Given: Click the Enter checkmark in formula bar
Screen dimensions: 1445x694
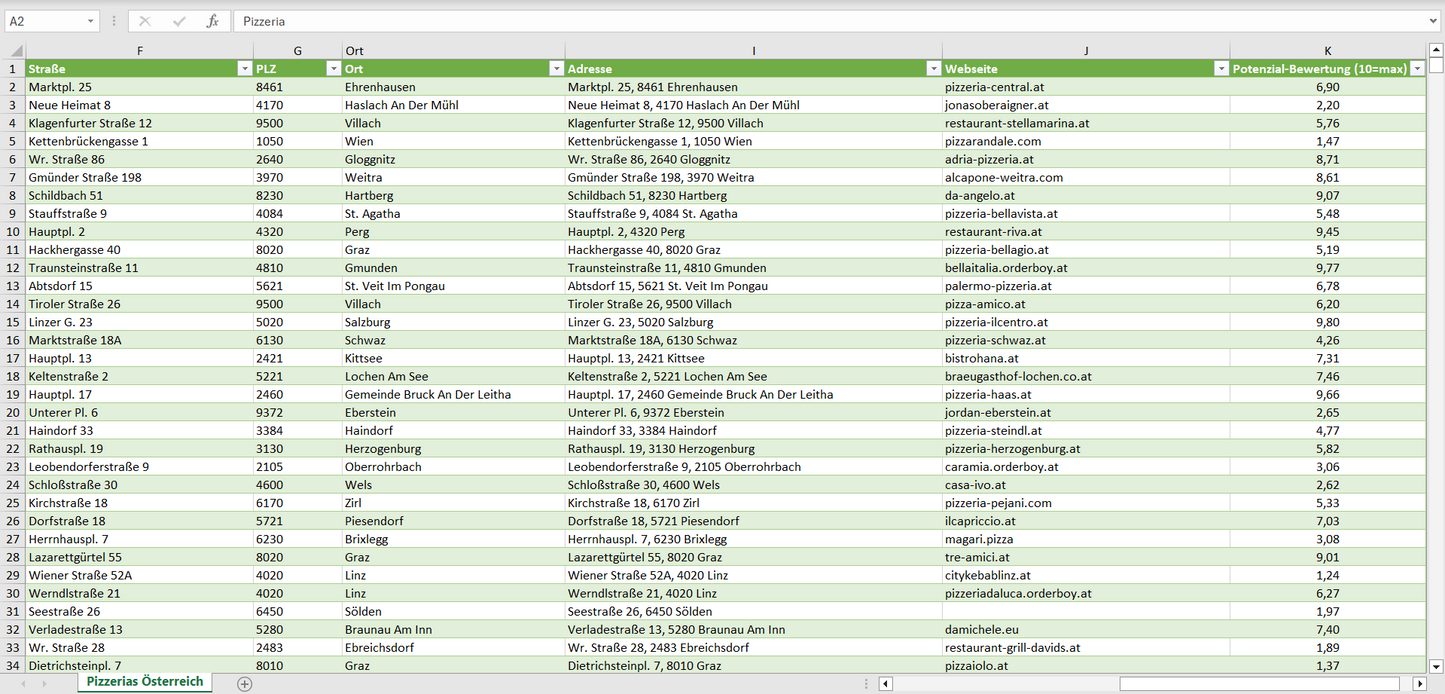Looking at the screenshot, I should [x=179, y=21].
